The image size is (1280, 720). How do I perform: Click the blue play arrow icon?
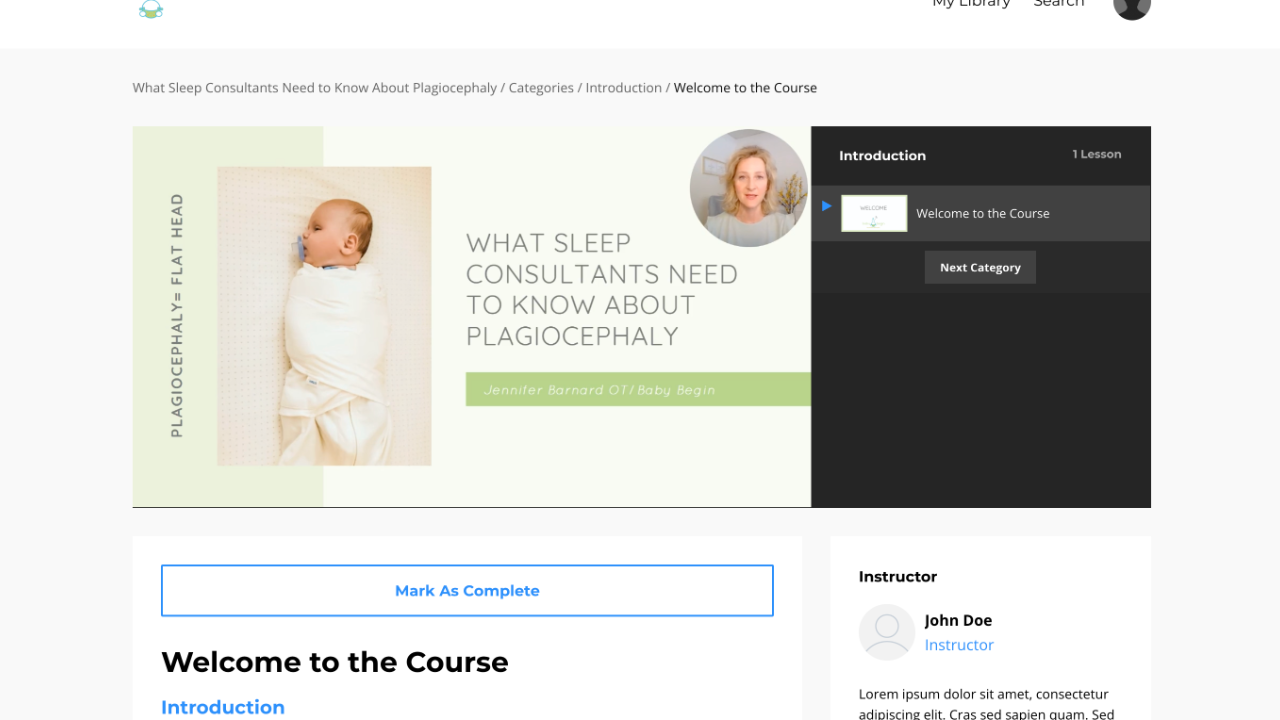click(x=827, y=206)
